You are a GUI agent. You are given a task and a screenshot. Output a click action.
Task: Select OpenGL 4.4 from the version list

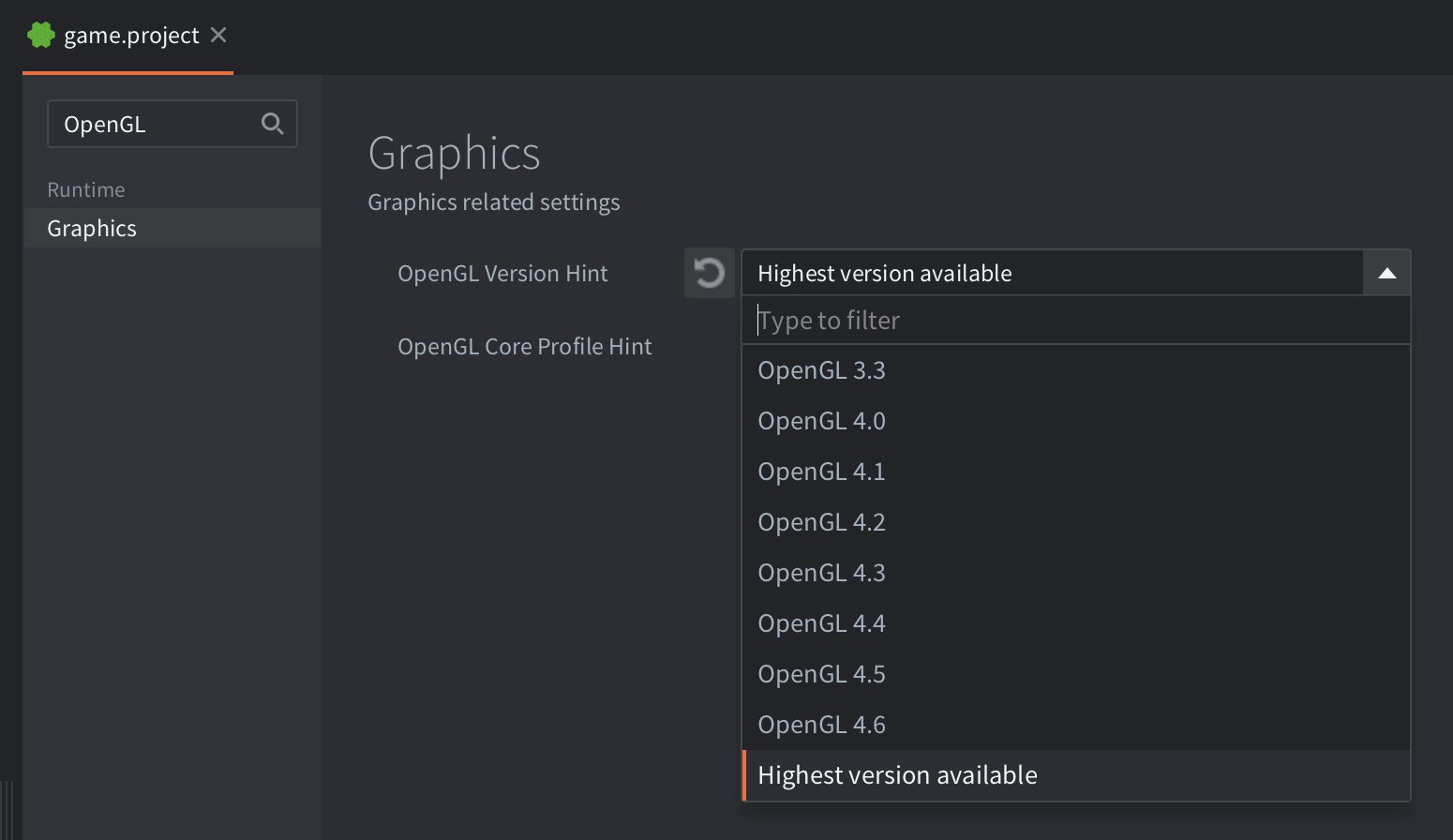pyautogui.click(x=821, y=622)
